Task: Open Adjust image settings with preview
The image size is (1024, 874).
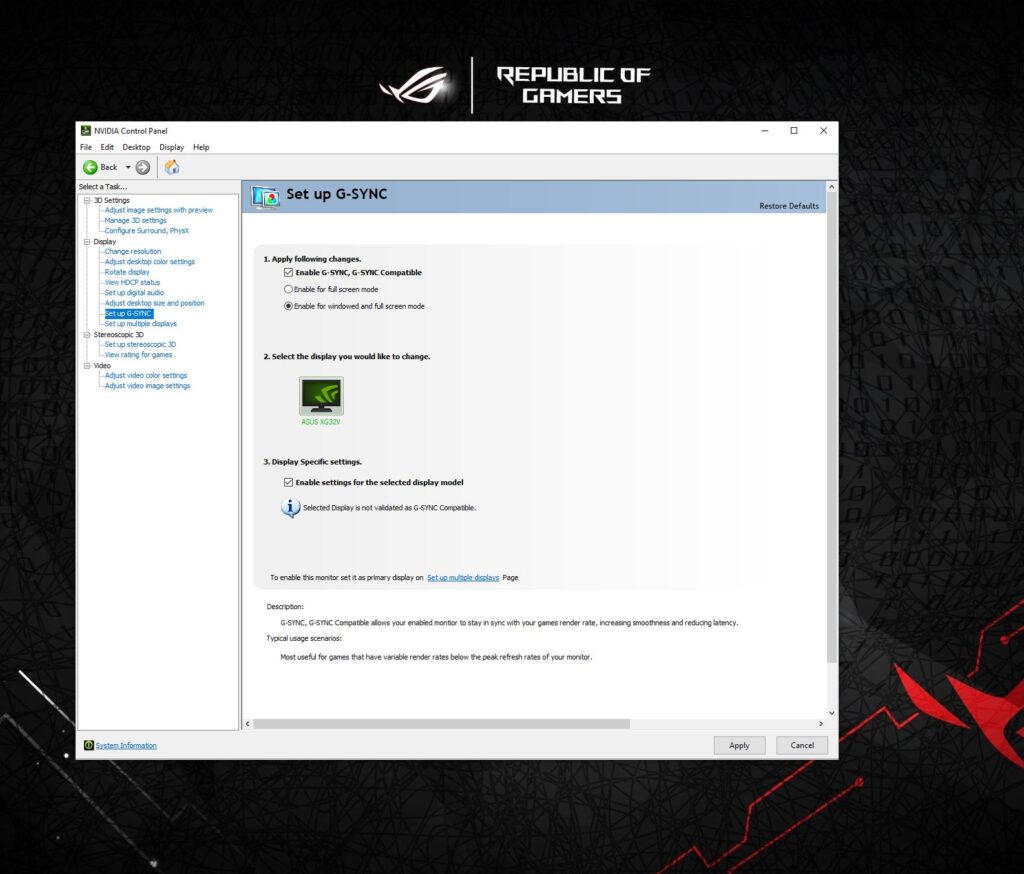Action: [159, 210]
